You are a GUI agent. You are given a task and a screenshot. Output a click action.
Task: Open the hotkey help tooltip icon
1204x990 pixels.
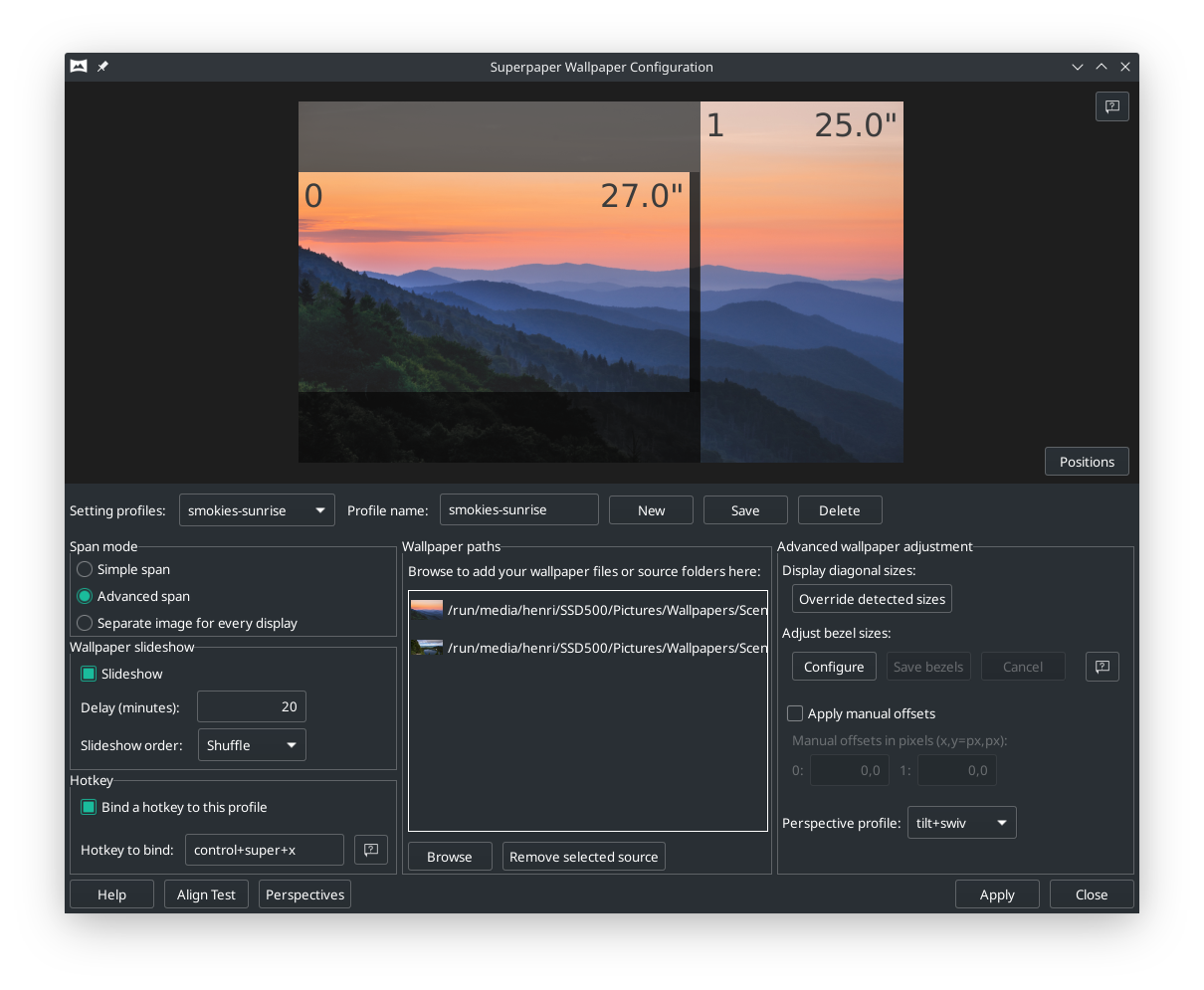(370, 850)
